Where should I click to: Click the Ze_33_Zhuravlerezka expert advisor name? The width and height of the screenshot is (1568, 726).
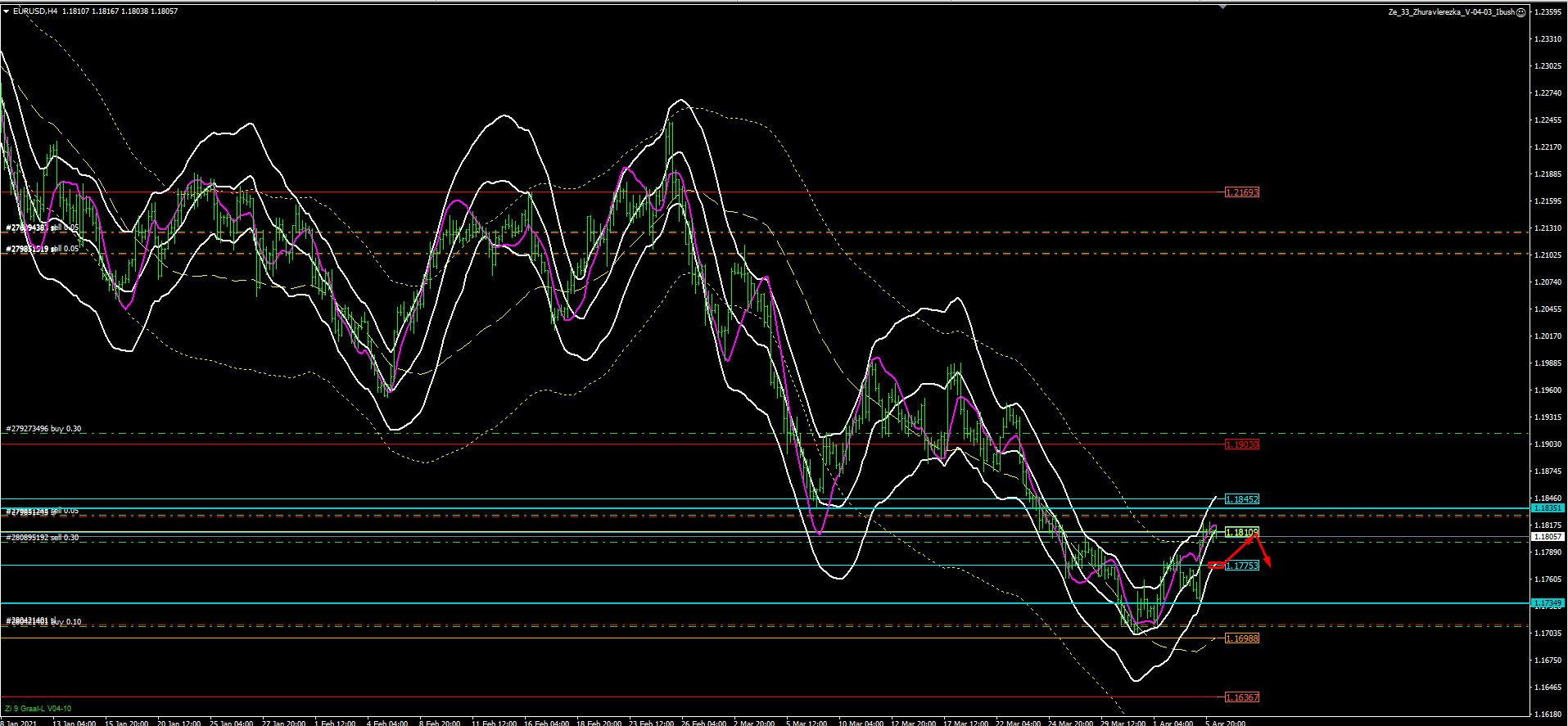coord(1451,12)
